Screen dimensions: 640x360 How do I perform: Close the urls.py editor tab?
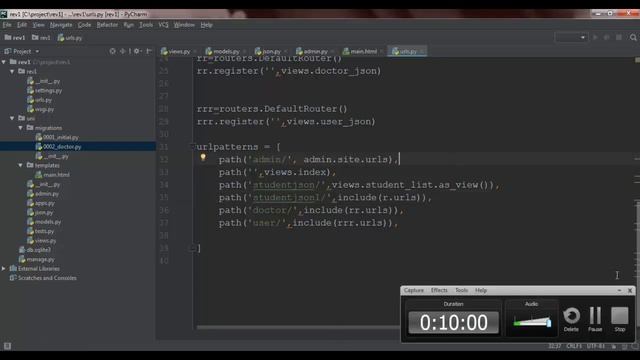(x=422, y=51)
